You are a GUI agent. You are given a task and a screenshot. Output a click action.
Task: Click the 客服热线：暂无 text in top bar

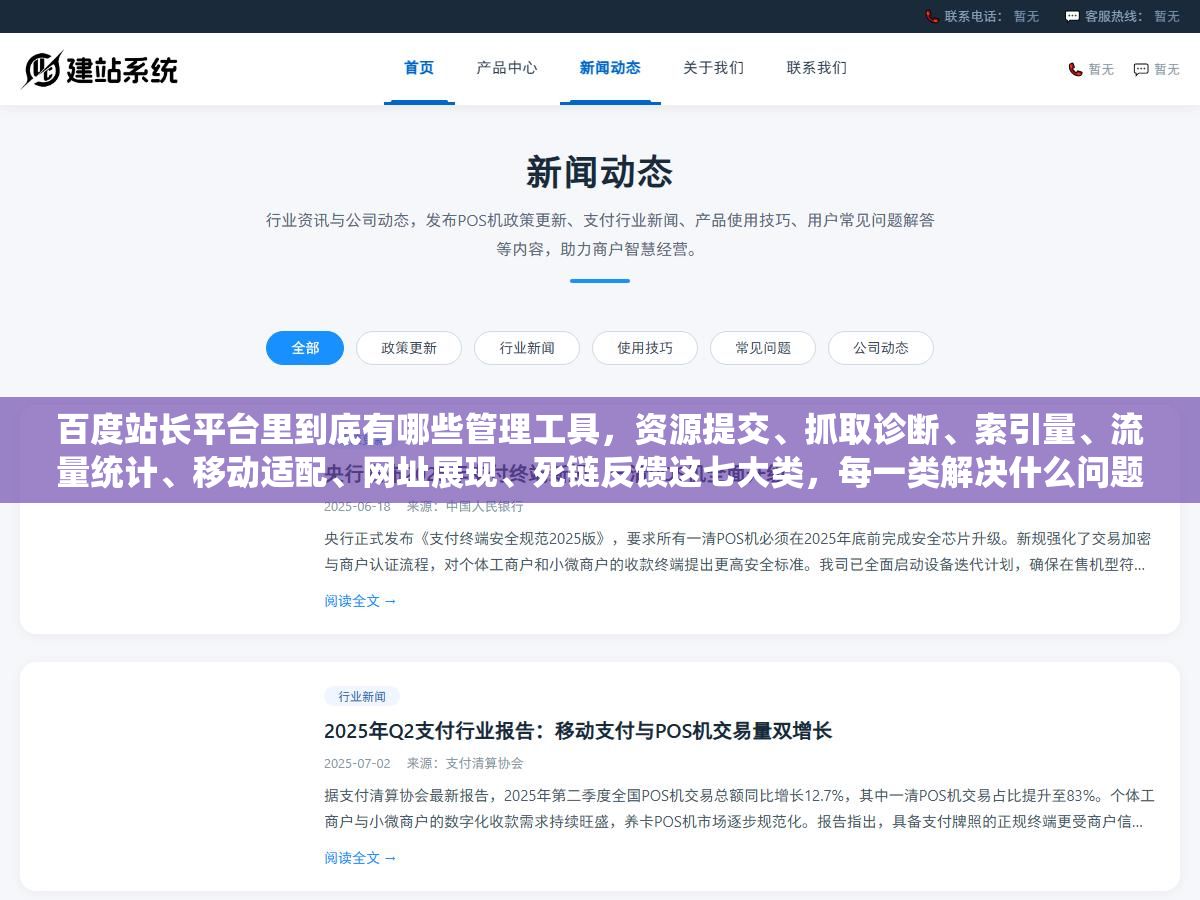[x=1132, y=16]
